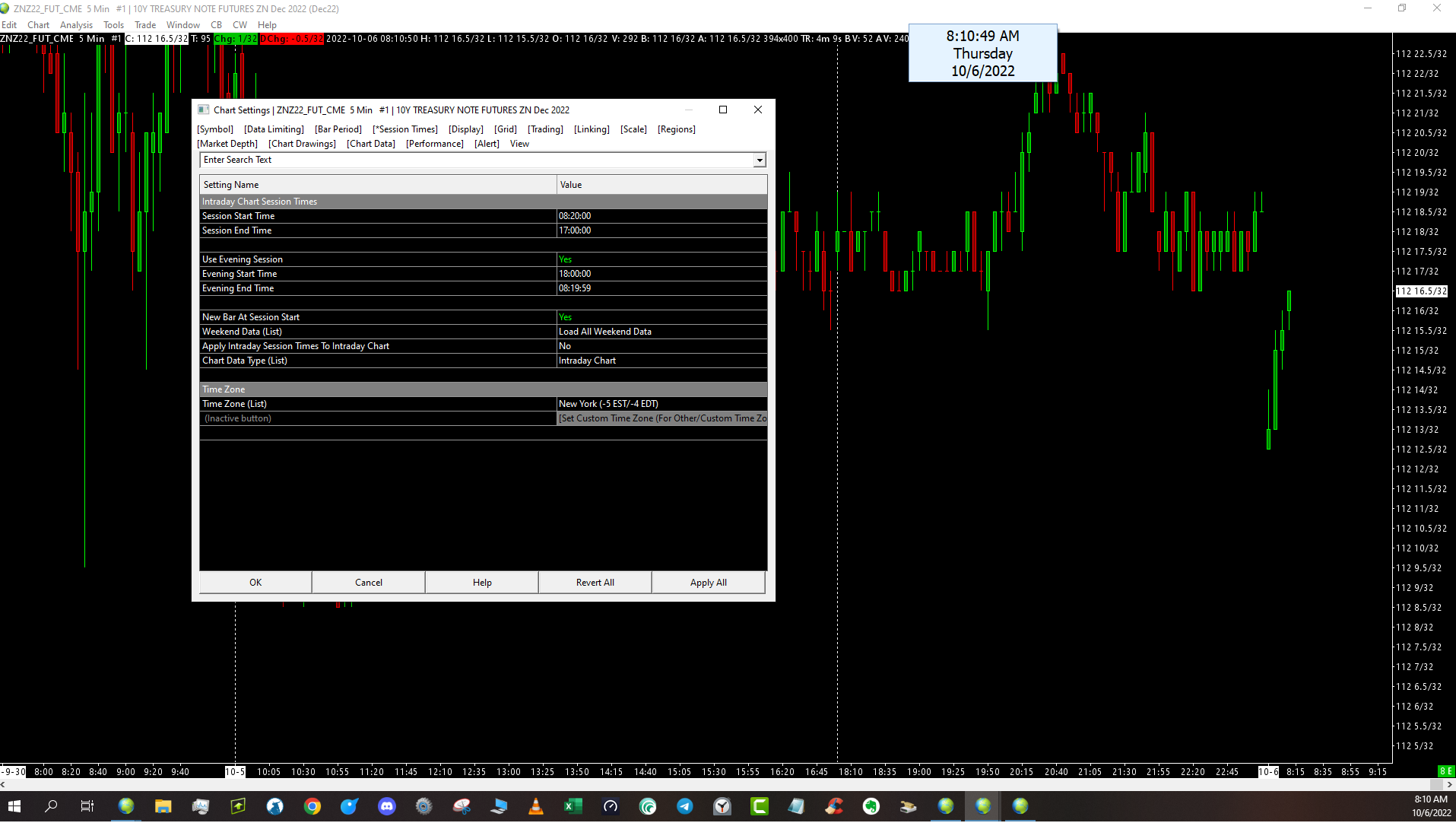The height and width of the screenshot is (823, 1456).
Task: Open Telegram from the taskbar
Action: click(x=685, y=806)
